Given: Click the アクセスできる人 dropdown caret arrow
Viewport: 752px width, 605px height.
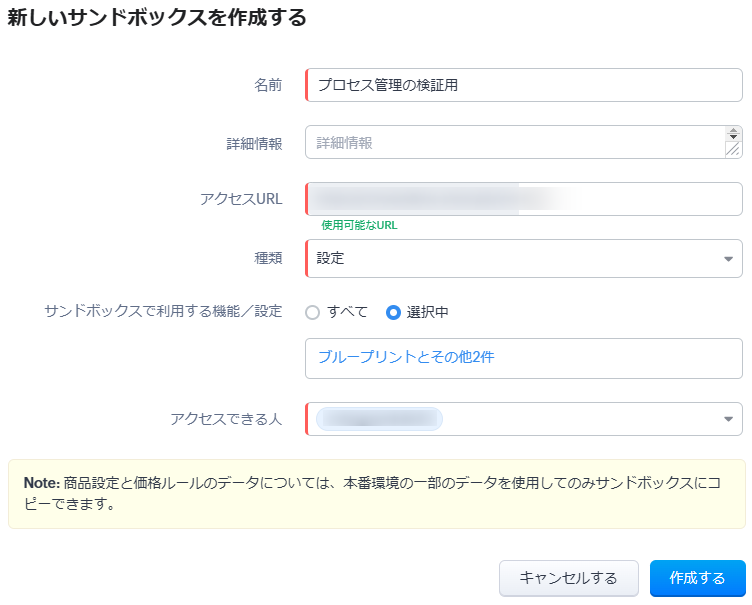Looking at the screenshot, I should pyautogui.click(x=728, y=419).
